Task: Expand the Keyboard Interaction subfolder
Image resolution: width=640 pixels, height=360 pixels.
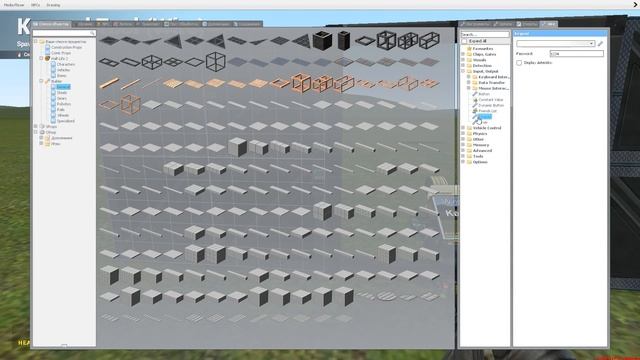Action: 469,77
